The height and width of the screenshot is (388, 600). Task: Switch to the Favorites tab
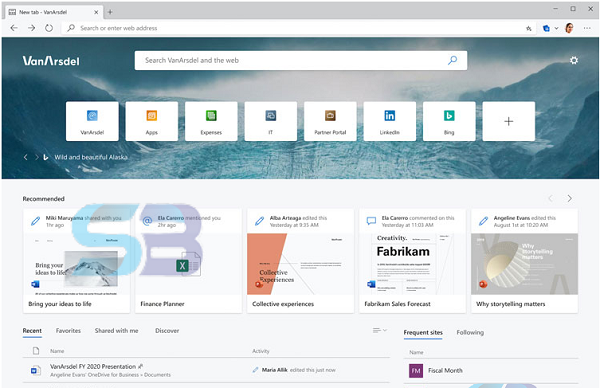coord(68,331)
